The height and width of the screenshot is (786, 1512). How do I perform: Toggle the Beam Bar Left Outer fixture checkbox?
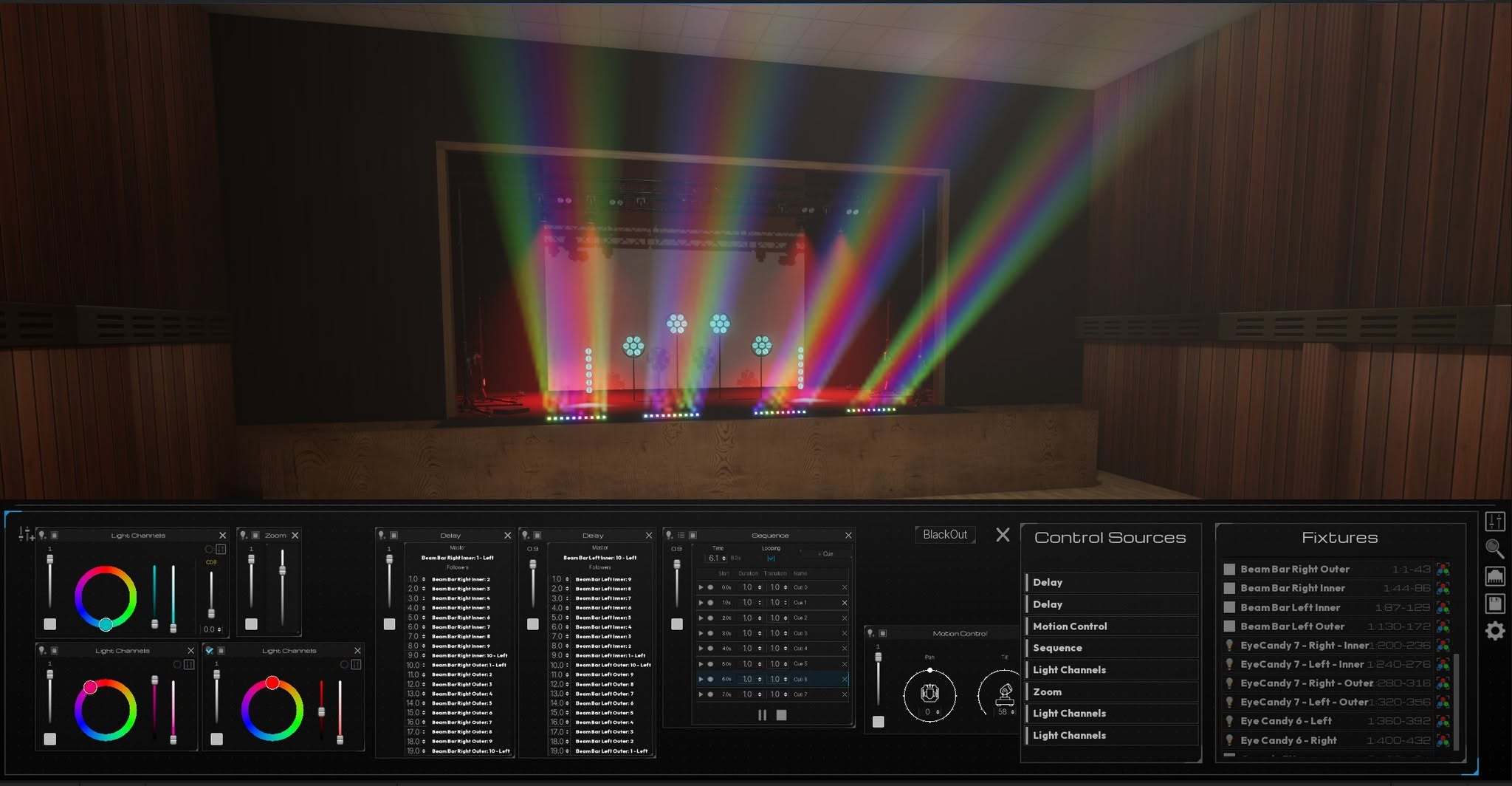[x=1229, y=626]
